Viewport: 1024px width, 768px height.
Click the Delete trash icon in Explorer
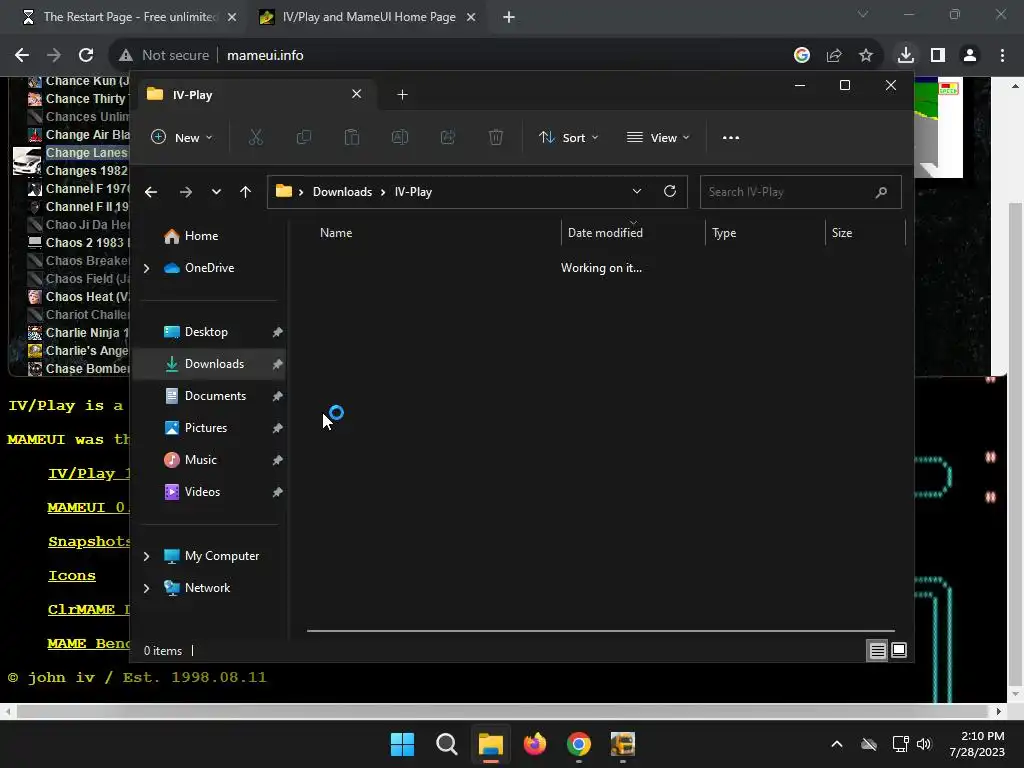click(496, 137)
